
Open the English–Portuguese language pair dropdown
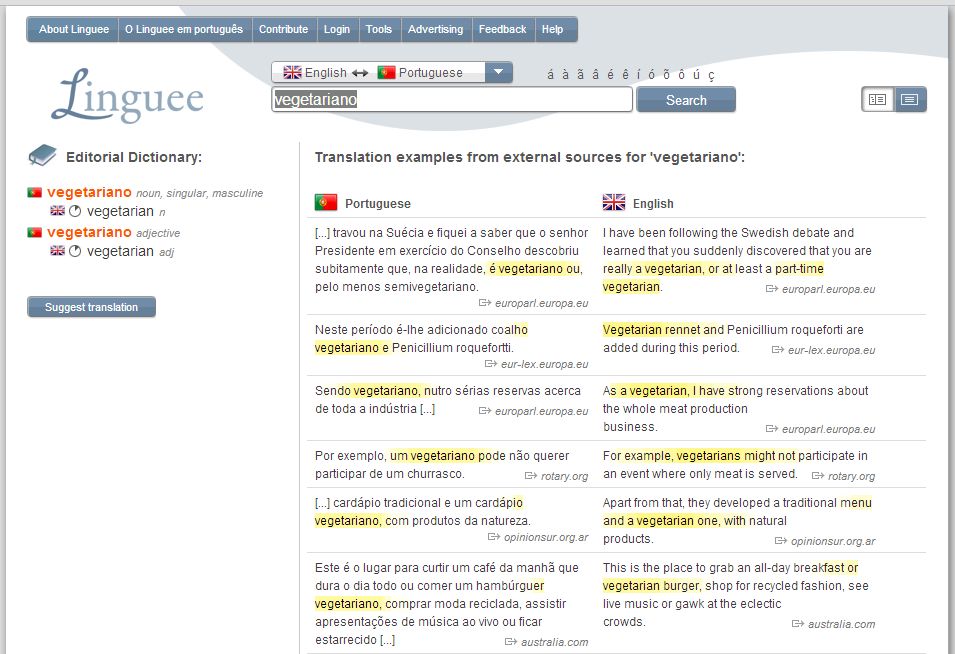[498, 72]
